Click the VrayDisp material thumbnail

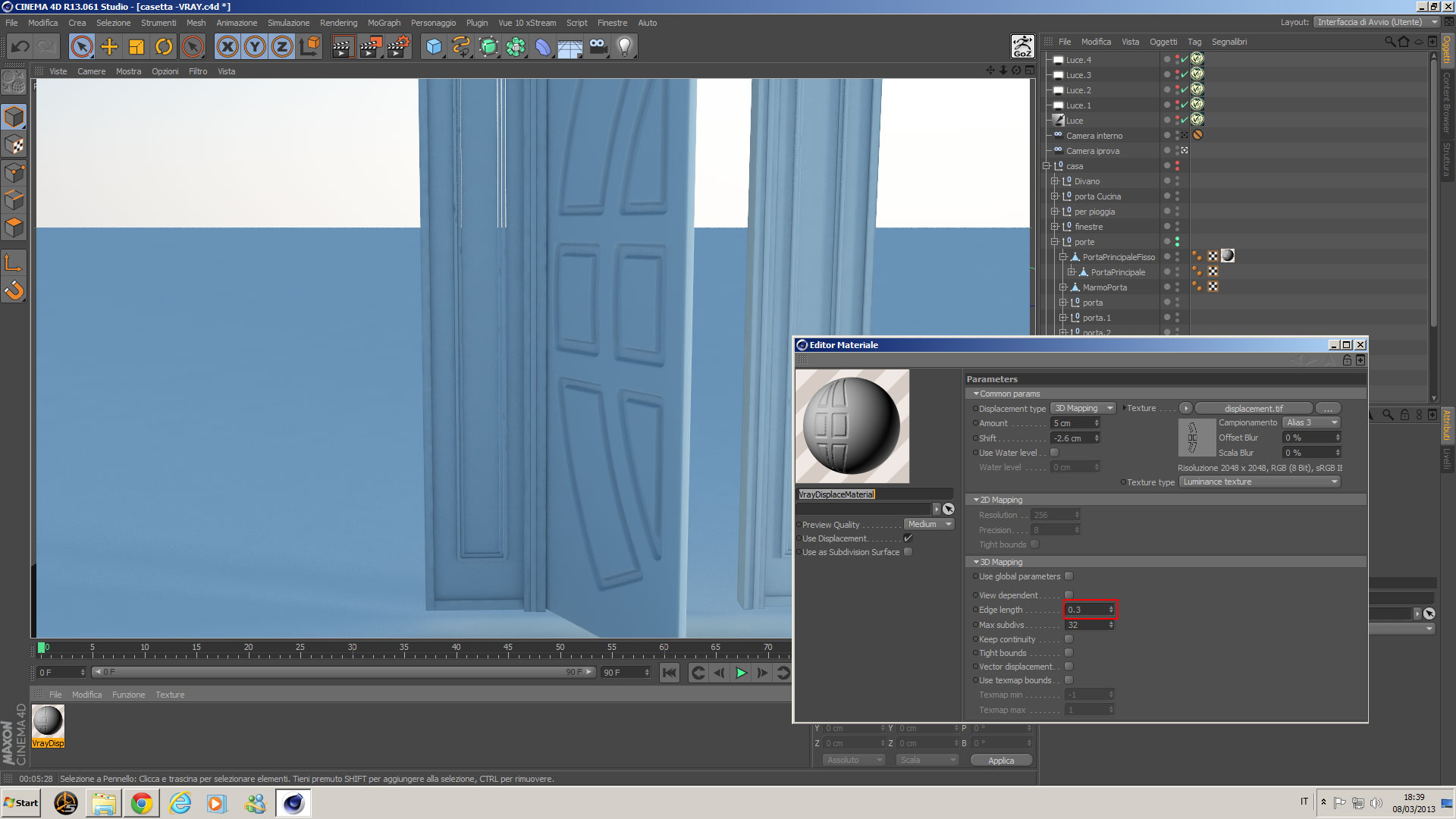48,721
